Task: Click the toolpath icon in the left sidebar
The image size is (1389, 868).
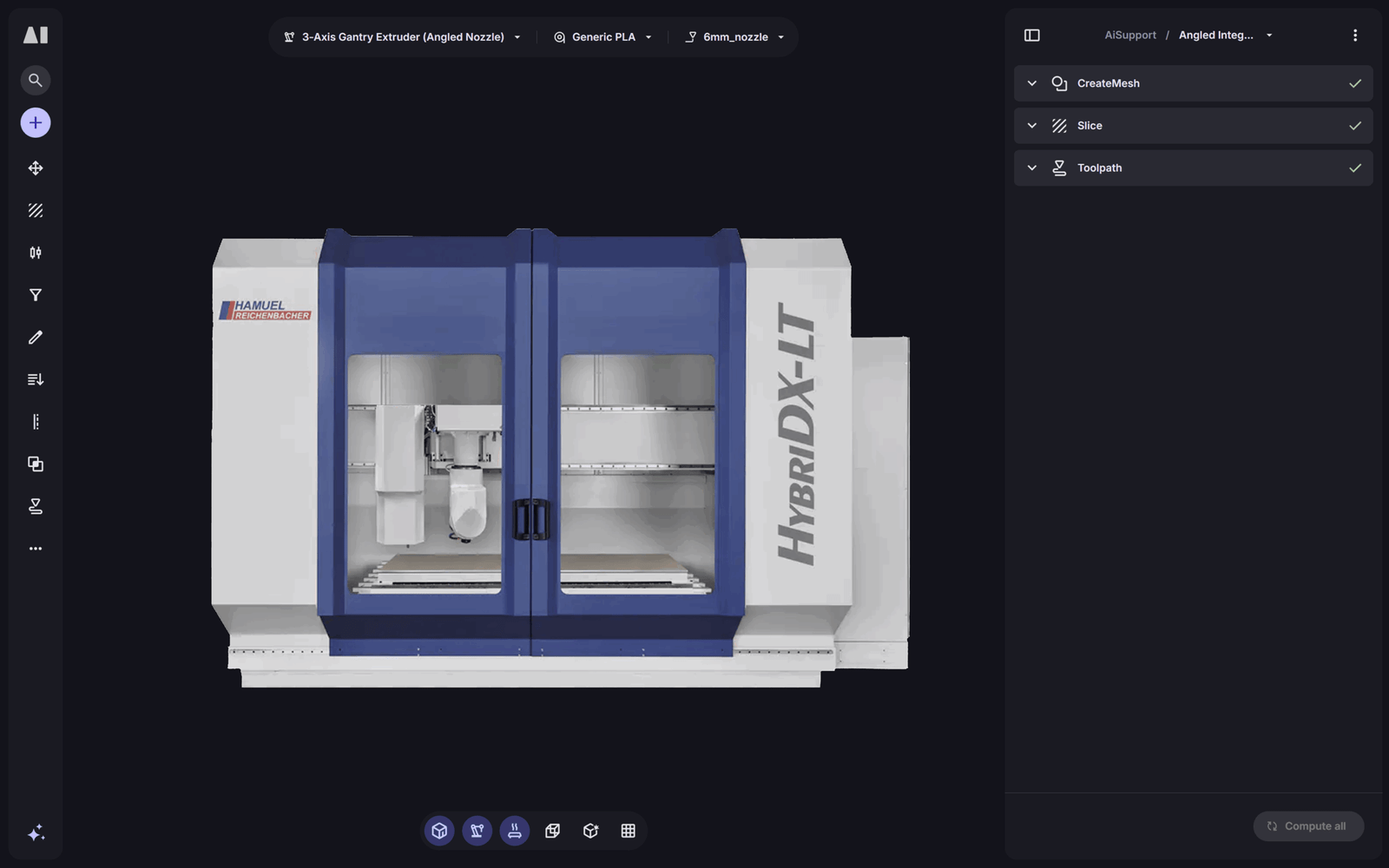Action: [x=35, y=505]
